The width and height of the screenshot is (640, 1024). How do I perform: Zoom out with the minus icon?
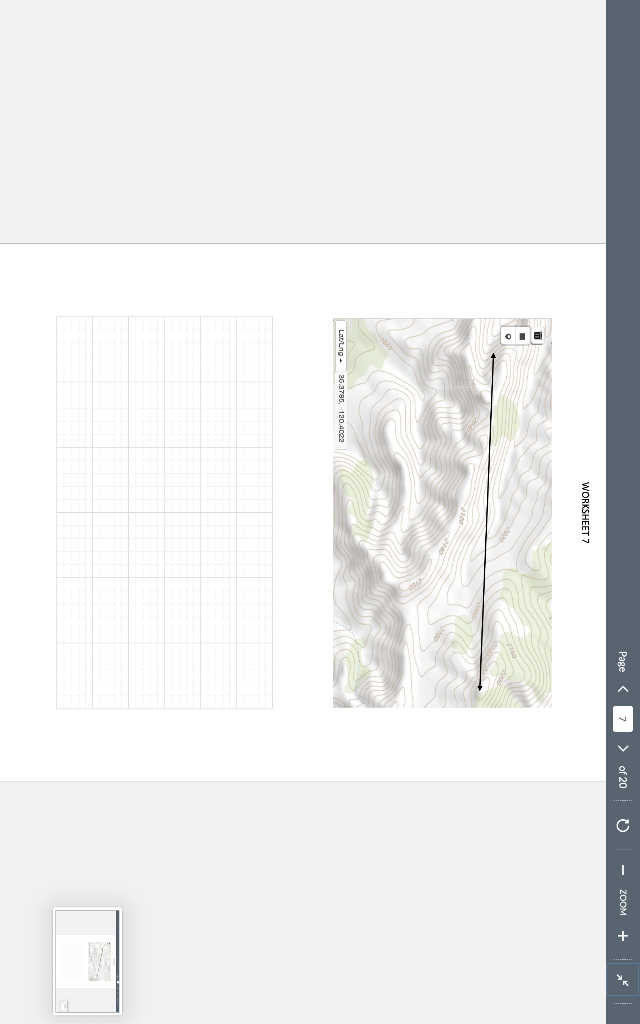(x=623, y=870)
